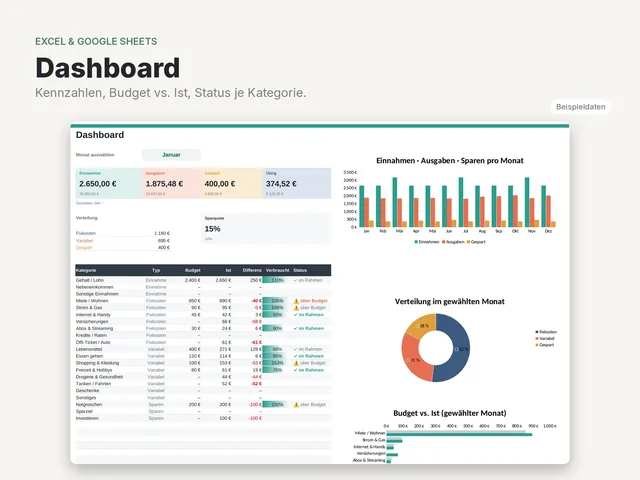Image resolution: width=640 pixels, height=480 pixels.
Task: Click the Differenz column header
Action: click(x=252, y=270)
